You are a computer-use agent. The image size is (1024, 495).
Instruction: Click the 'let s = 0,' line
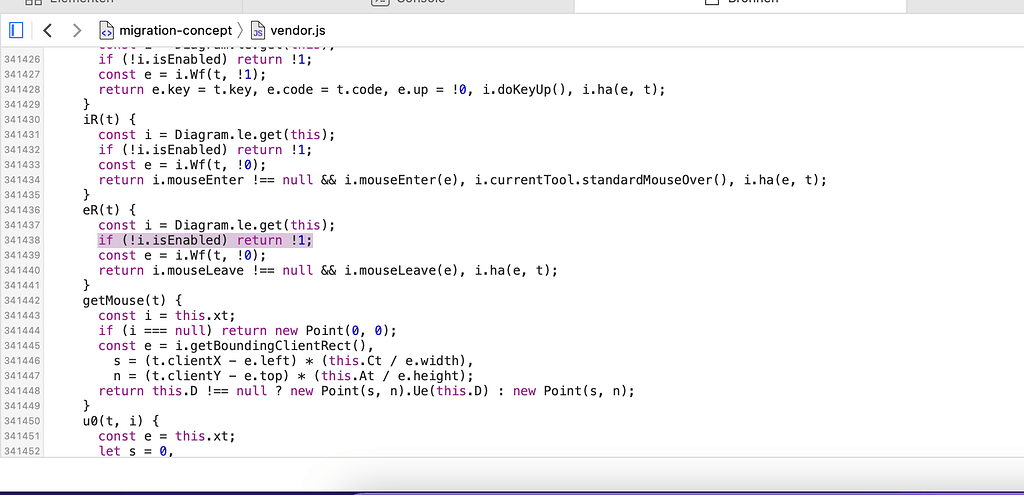(x=136, y=451)
